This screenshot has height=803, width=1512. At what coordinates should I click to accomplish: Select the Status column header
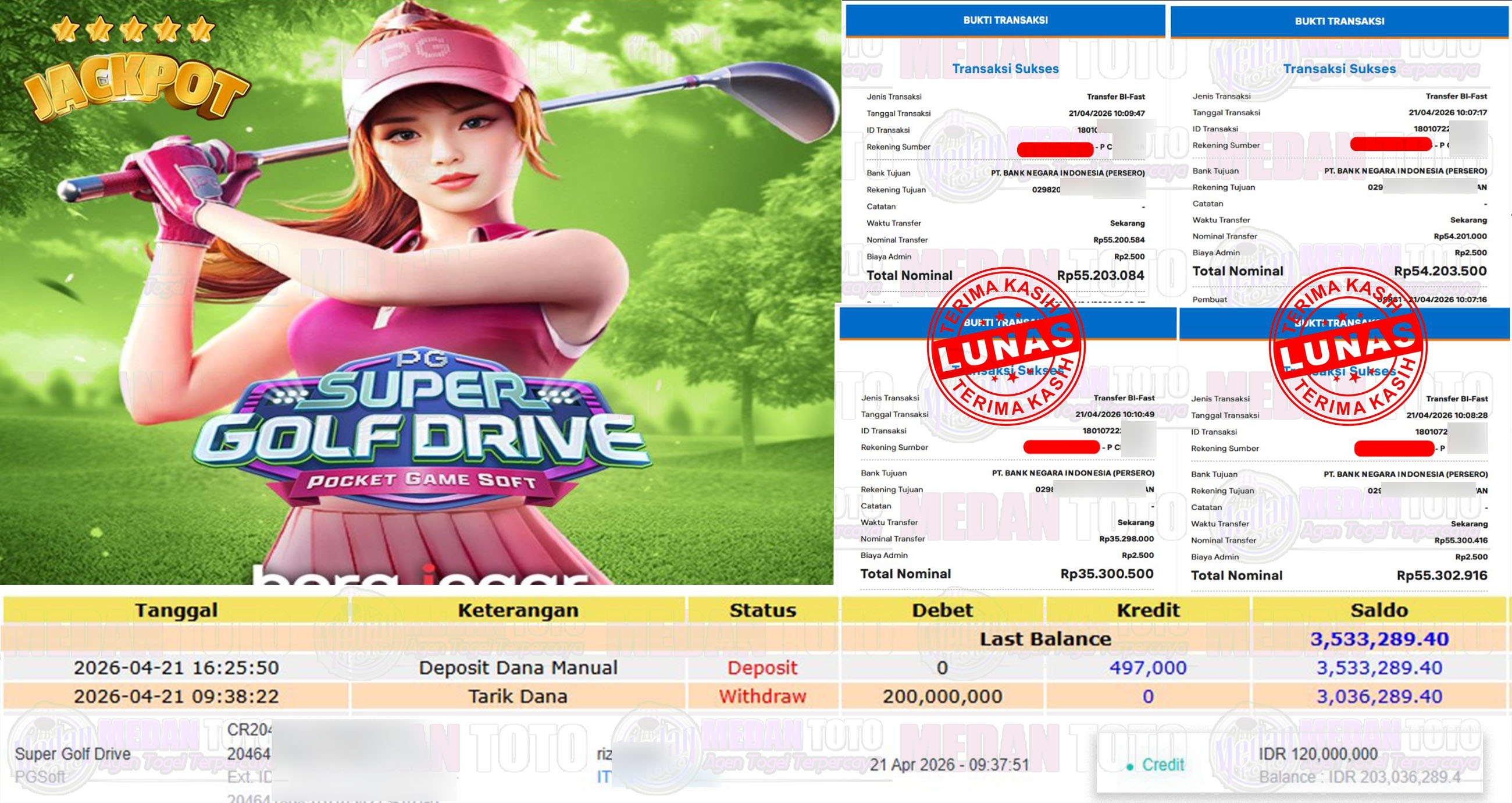pyautogui.click(x=762, y=610)
